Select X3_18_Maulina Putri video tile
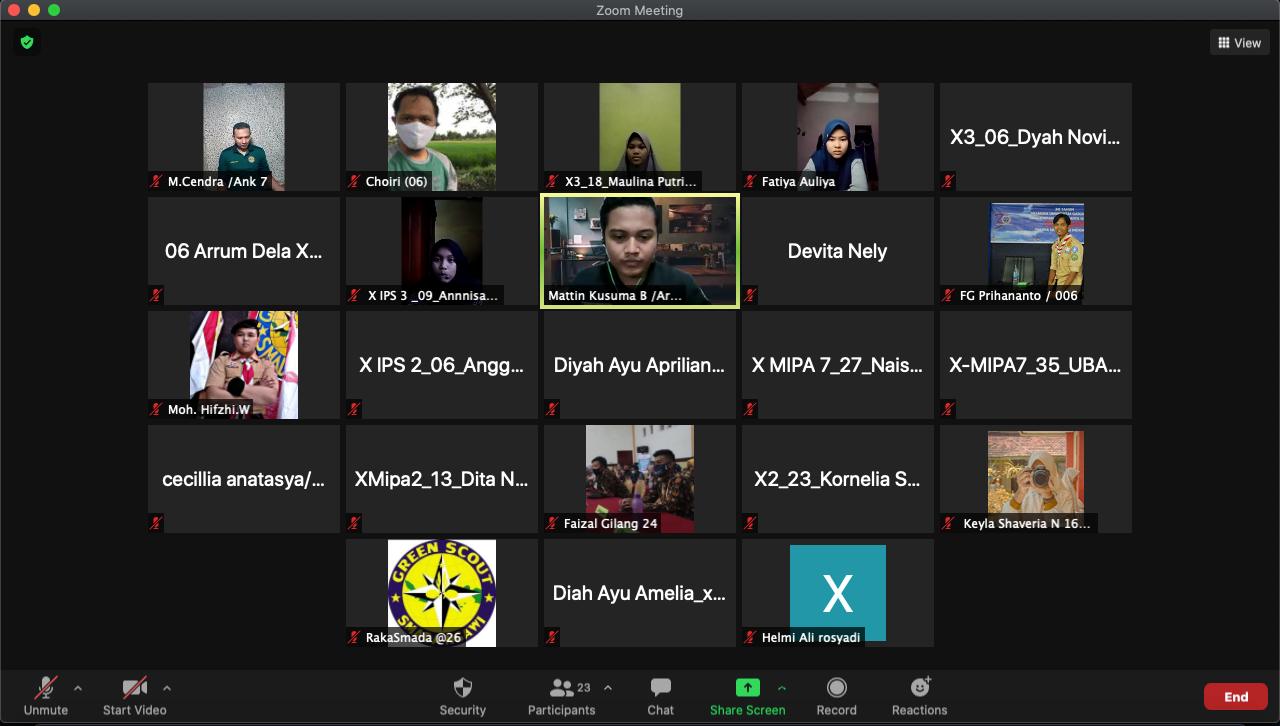The width and height of the screenshot is (1280, 726). 640,137
